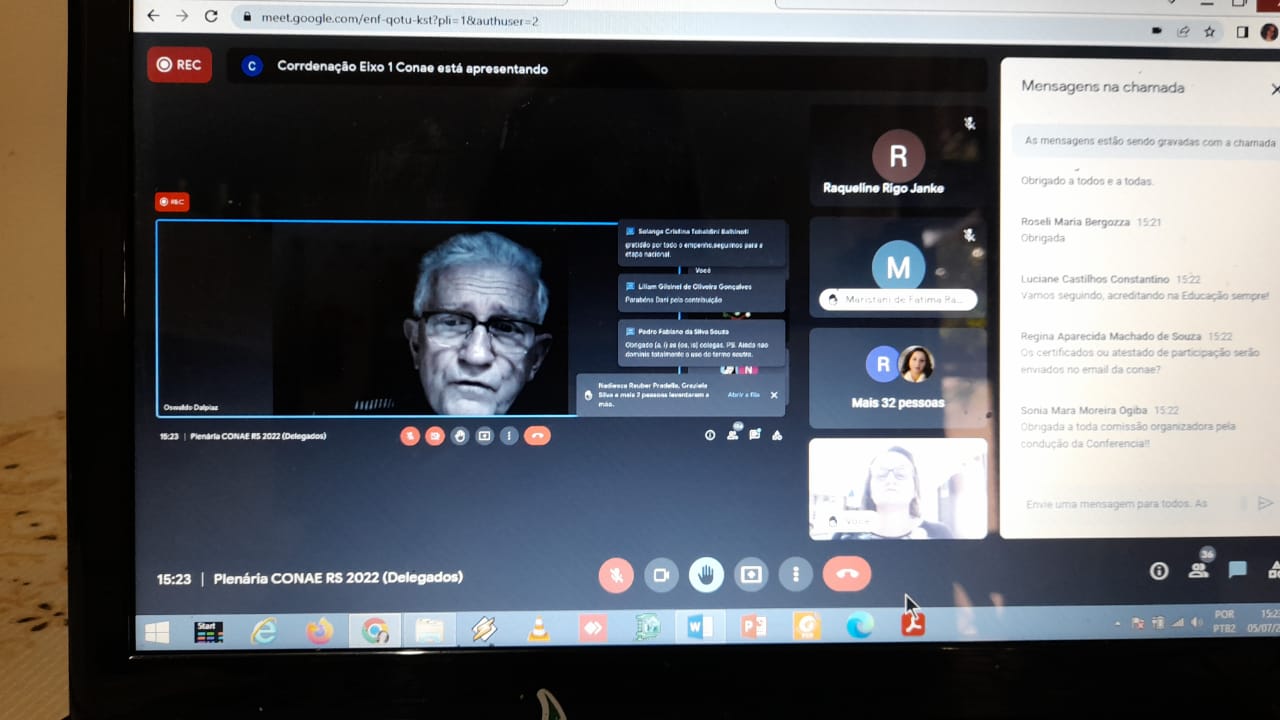Viewport: 1280px width, 720px height.
Task: Lower the raised hand in call controls
Action: pyautogui.click(x=706, y=575)
